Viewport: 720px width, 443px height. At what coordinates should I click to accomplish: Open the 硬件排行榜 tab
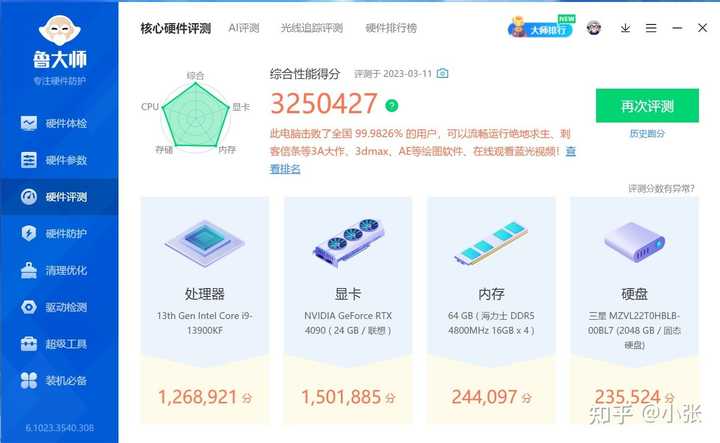click(391, 28)
